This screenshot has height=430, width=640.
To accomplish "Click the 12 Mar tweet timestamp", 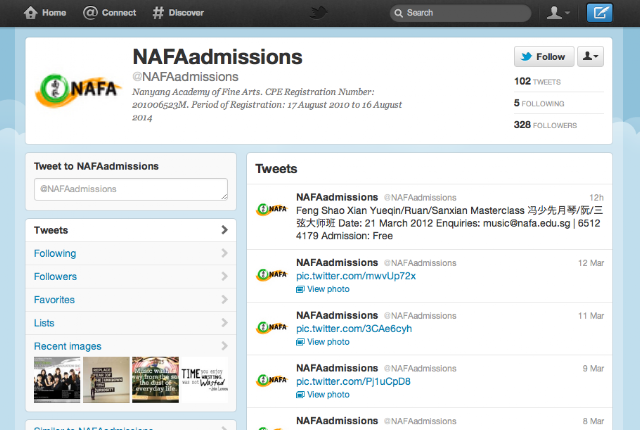I will pyautogui.click(x=591, y=263).
